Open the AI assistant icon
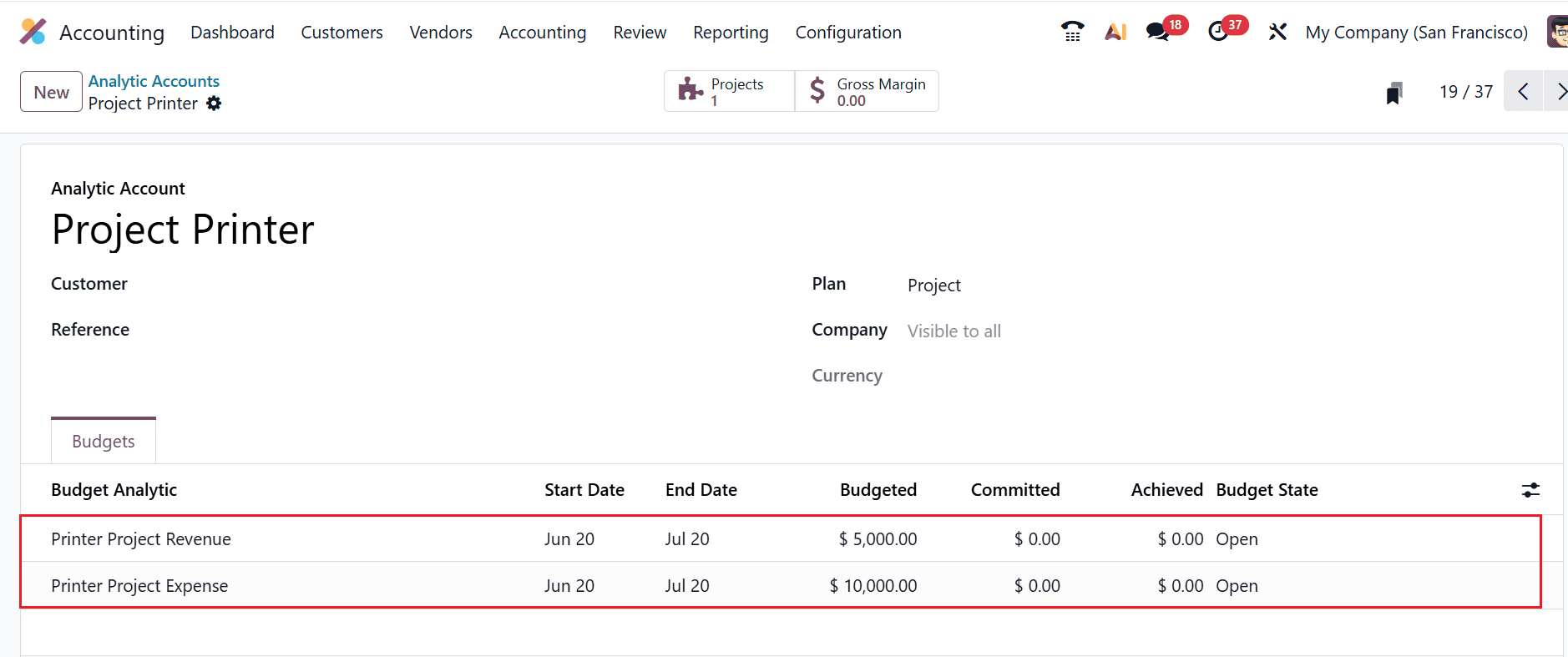The height and width of the screenshot is (657, 1568). coord(1115,32)
